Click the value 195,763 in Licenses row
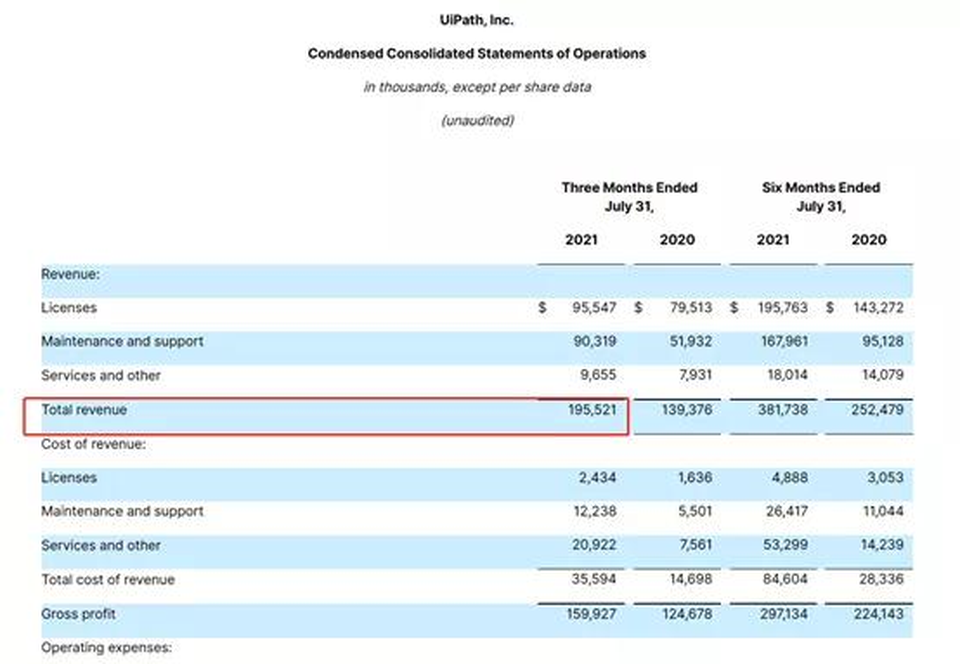Screen dimensions: 960x664 (783, 307)
